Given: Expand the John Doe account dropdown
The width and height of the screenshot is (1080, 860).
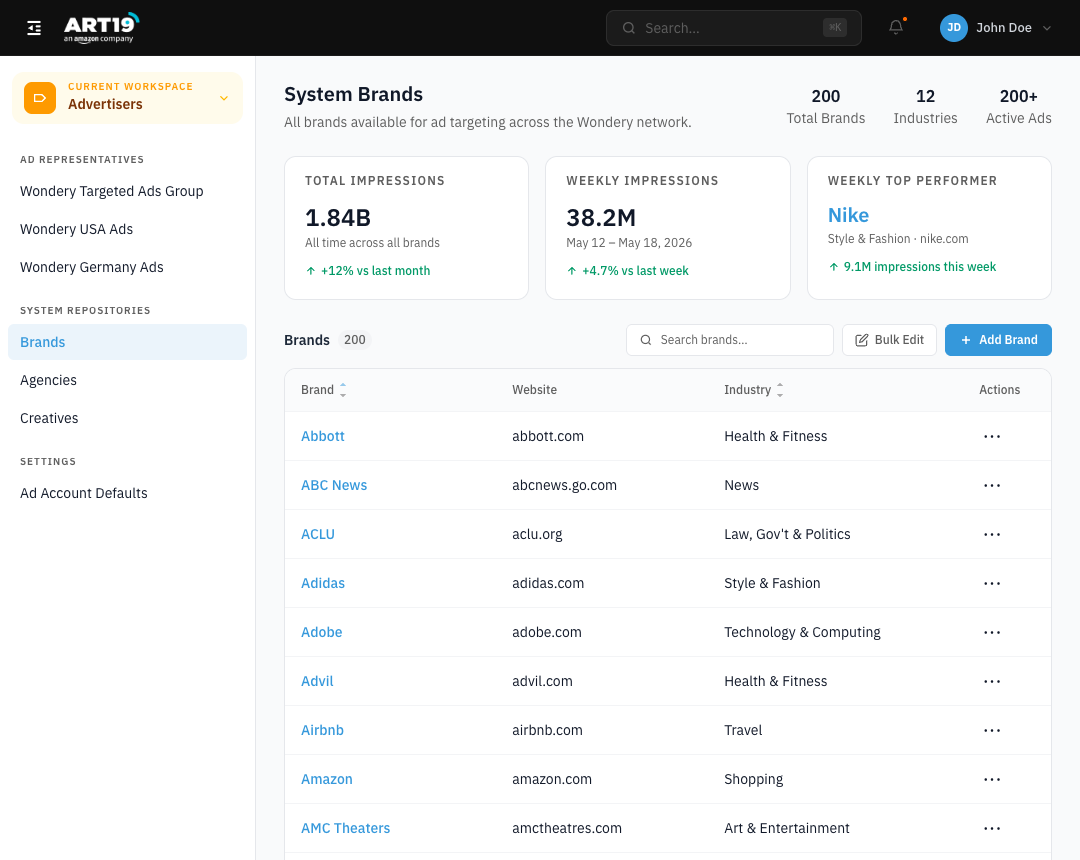Looking at the screenshot, I should coord(1047,28).
